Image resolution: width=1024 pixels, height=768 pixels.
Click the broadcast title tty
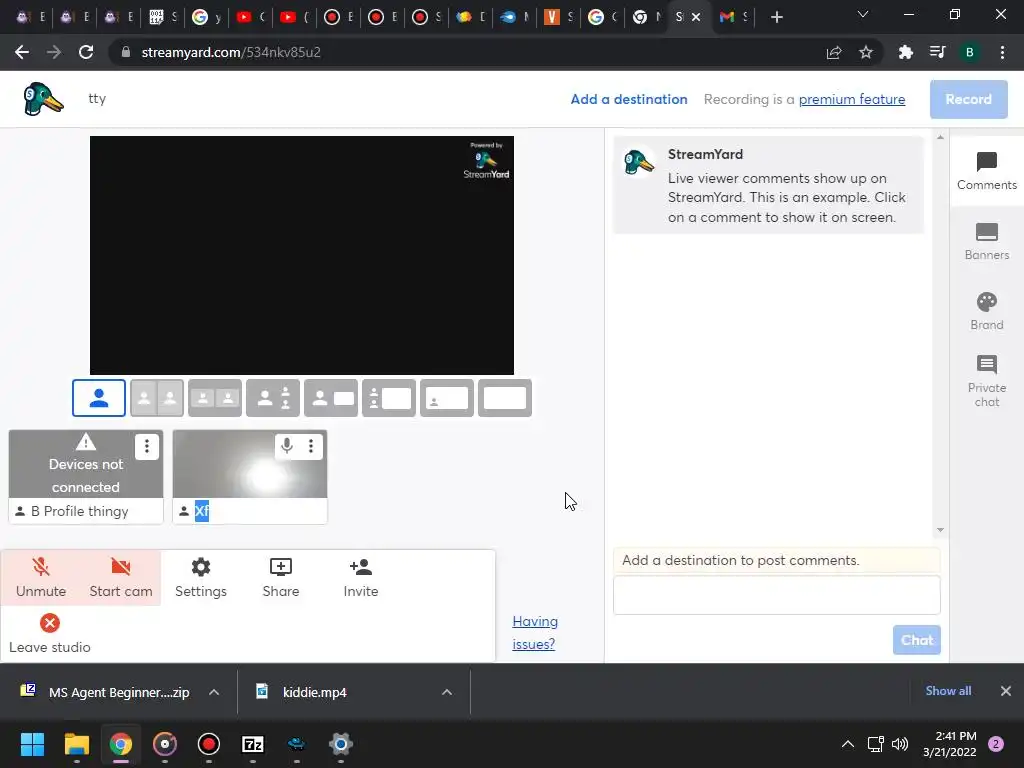pyautogui.click(x=97, y=99)
